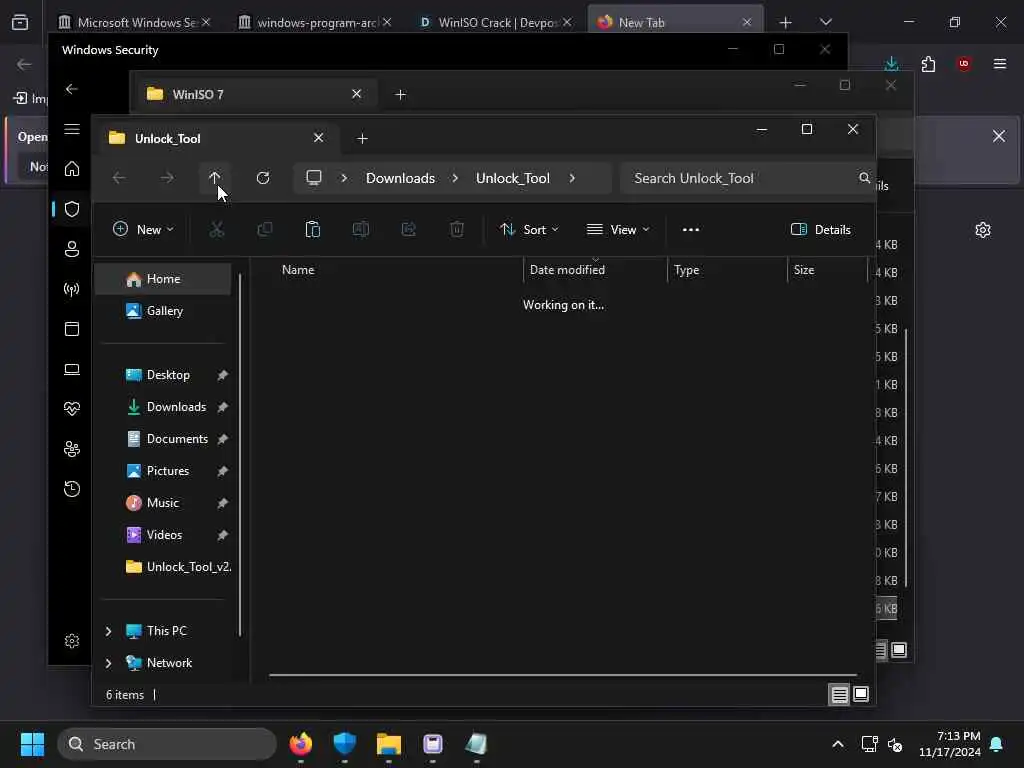
Task: Open Firefox application hamburger menu
Action: (1000, 63)
